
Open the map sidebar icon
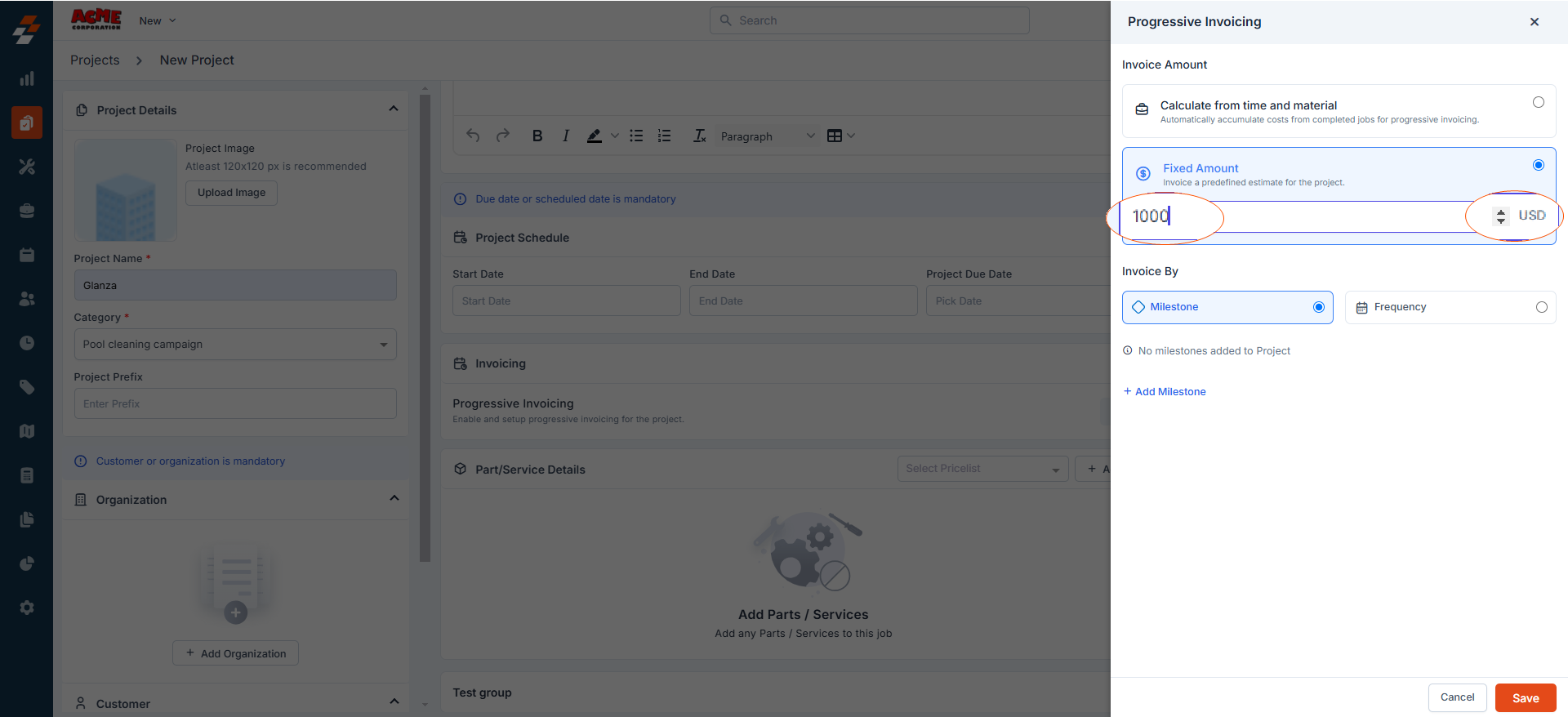tap(27, 431)
